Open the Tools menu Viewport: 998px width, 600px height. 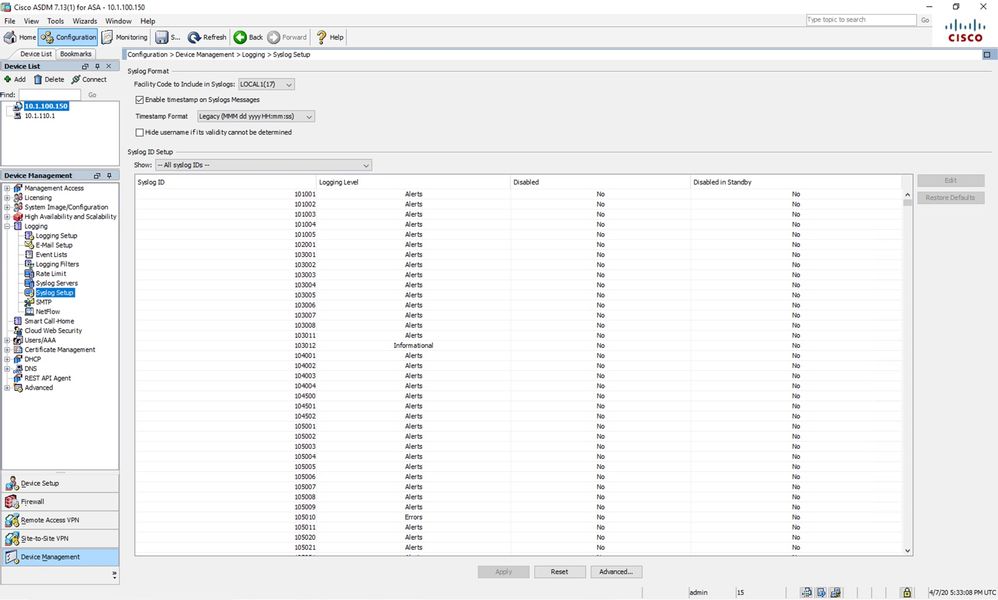55,21
